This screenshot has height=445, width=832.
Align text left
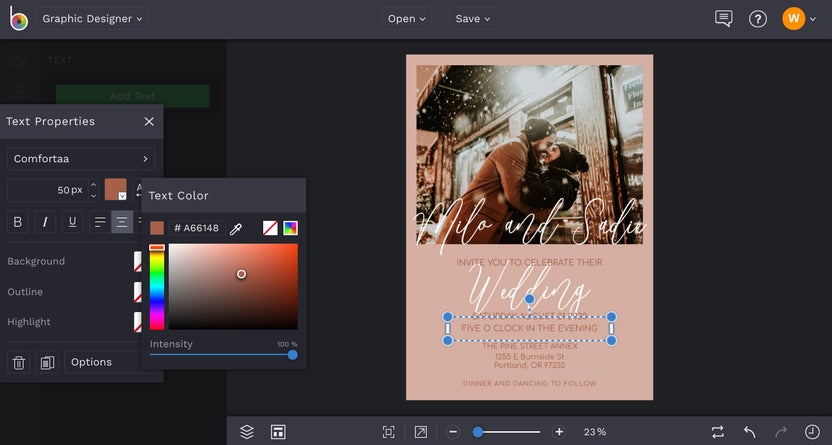point(100,222)
